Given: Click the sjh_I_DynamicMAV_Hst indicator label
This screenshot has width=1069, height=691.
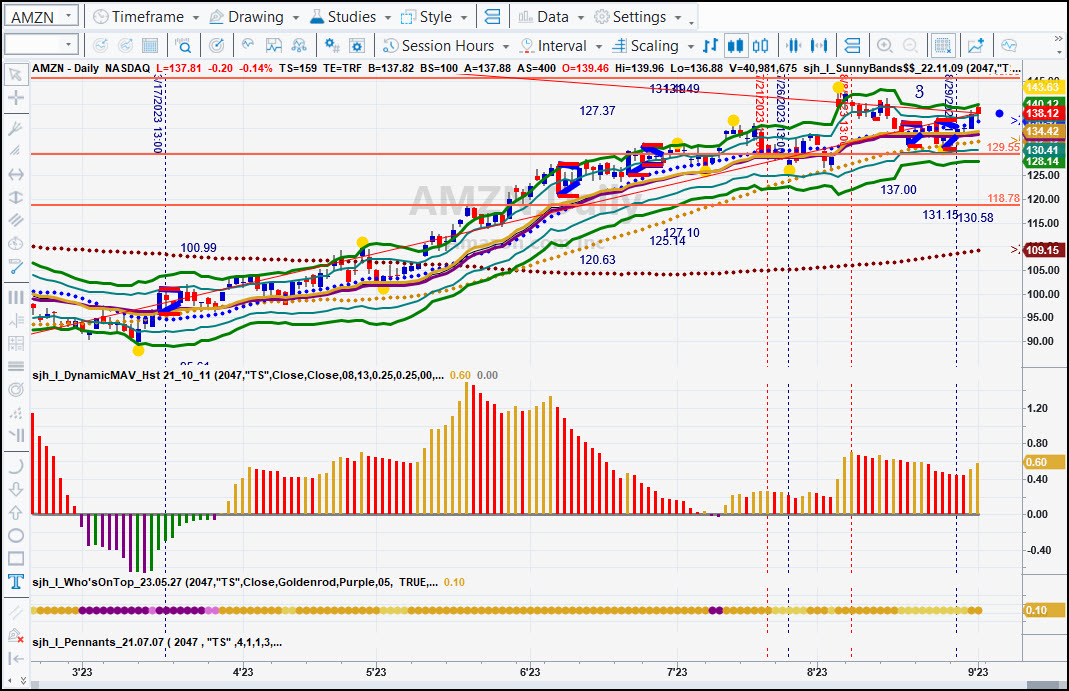Looking at the screenshot, I should point(238,375).
